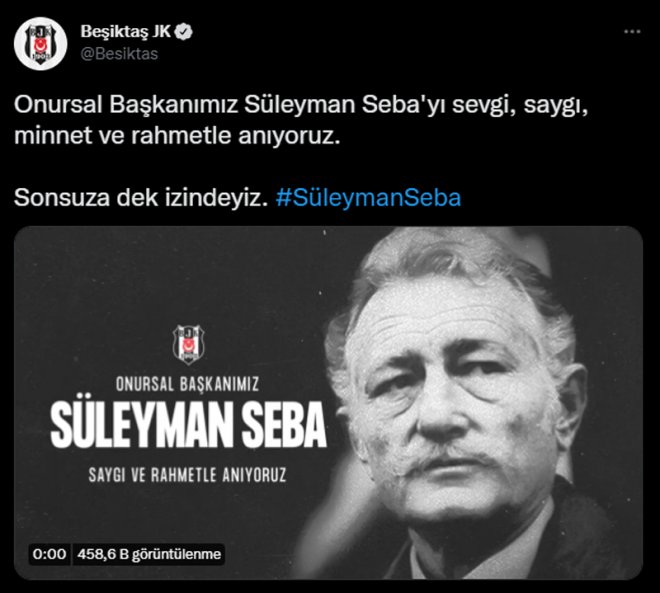Click the sentence Sonsuza dek izindeyiz
Screen dimensions: 660x593
(x=141, y=198)
